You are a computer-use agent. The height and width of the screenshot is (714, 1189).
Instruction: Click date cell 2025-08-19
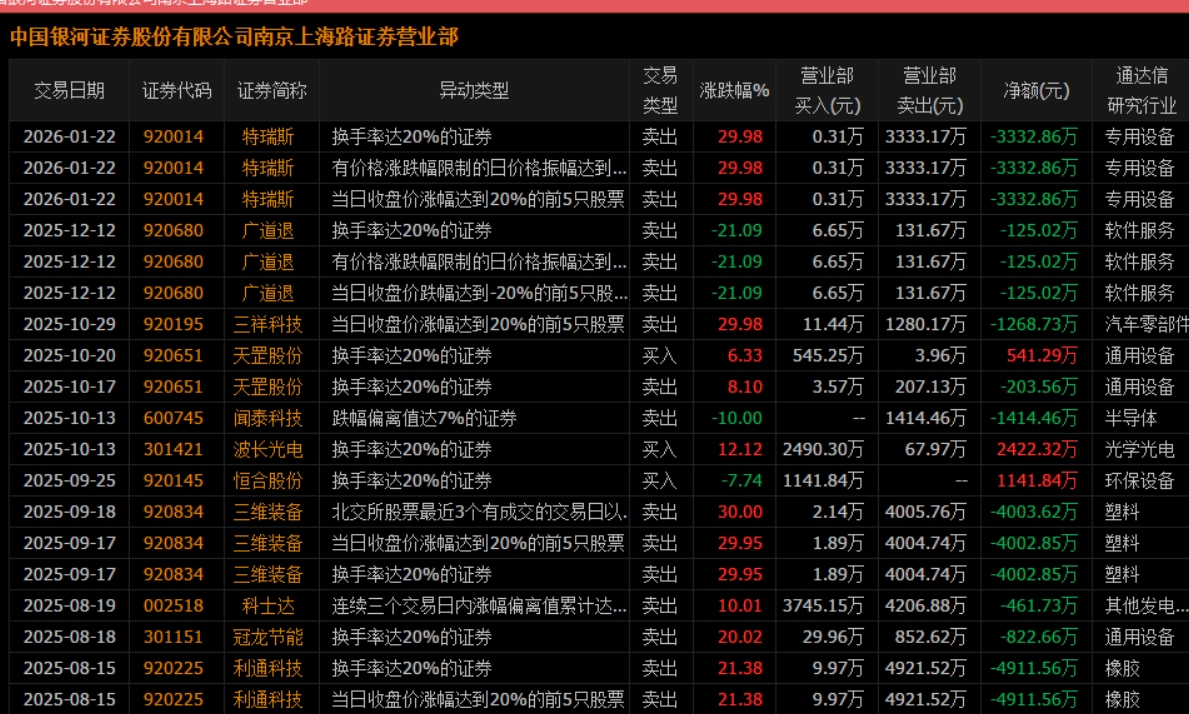click(69, 606)
